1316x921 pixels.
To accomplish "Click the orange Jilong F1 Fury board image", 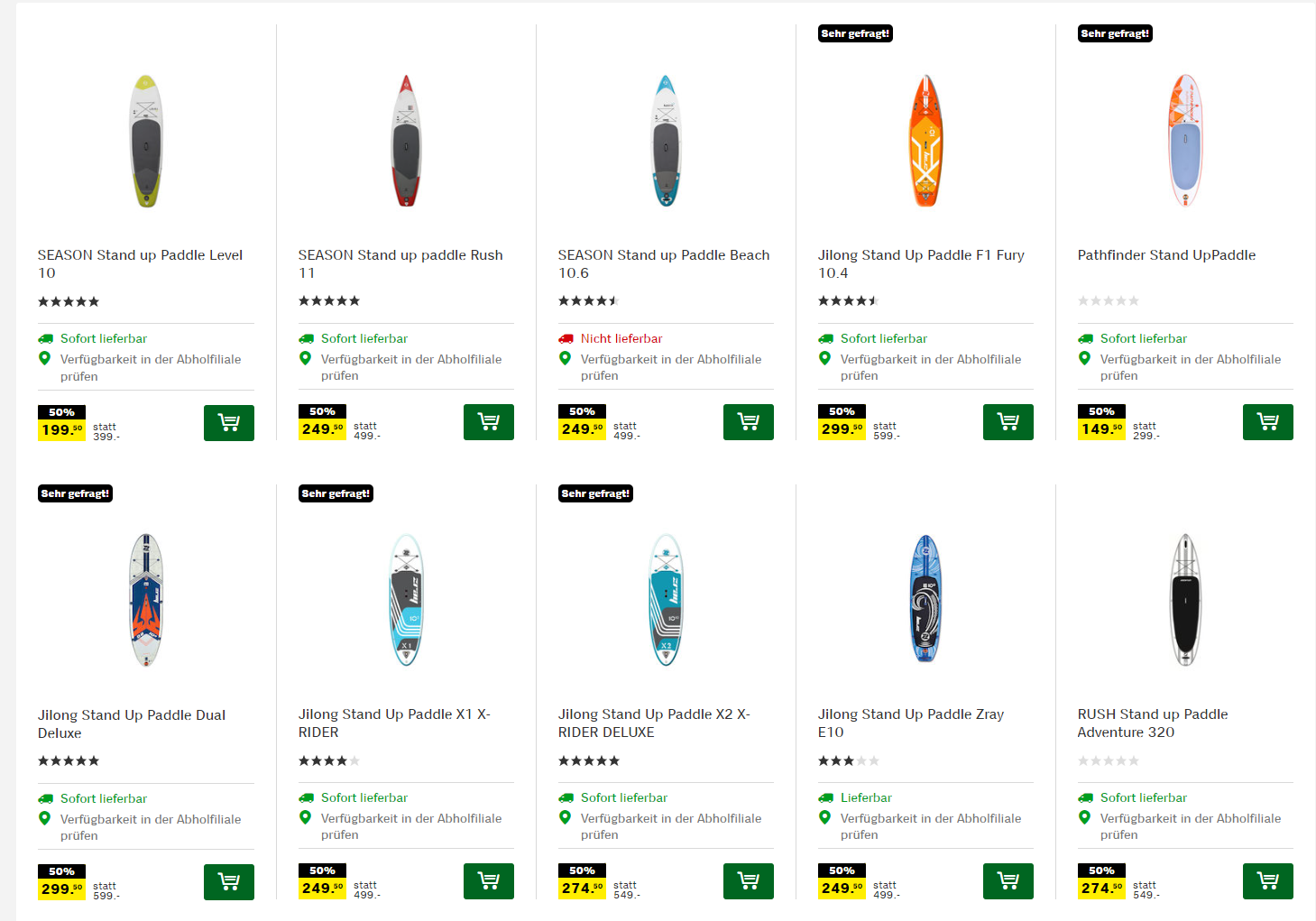I will click(x=925, y=141).
